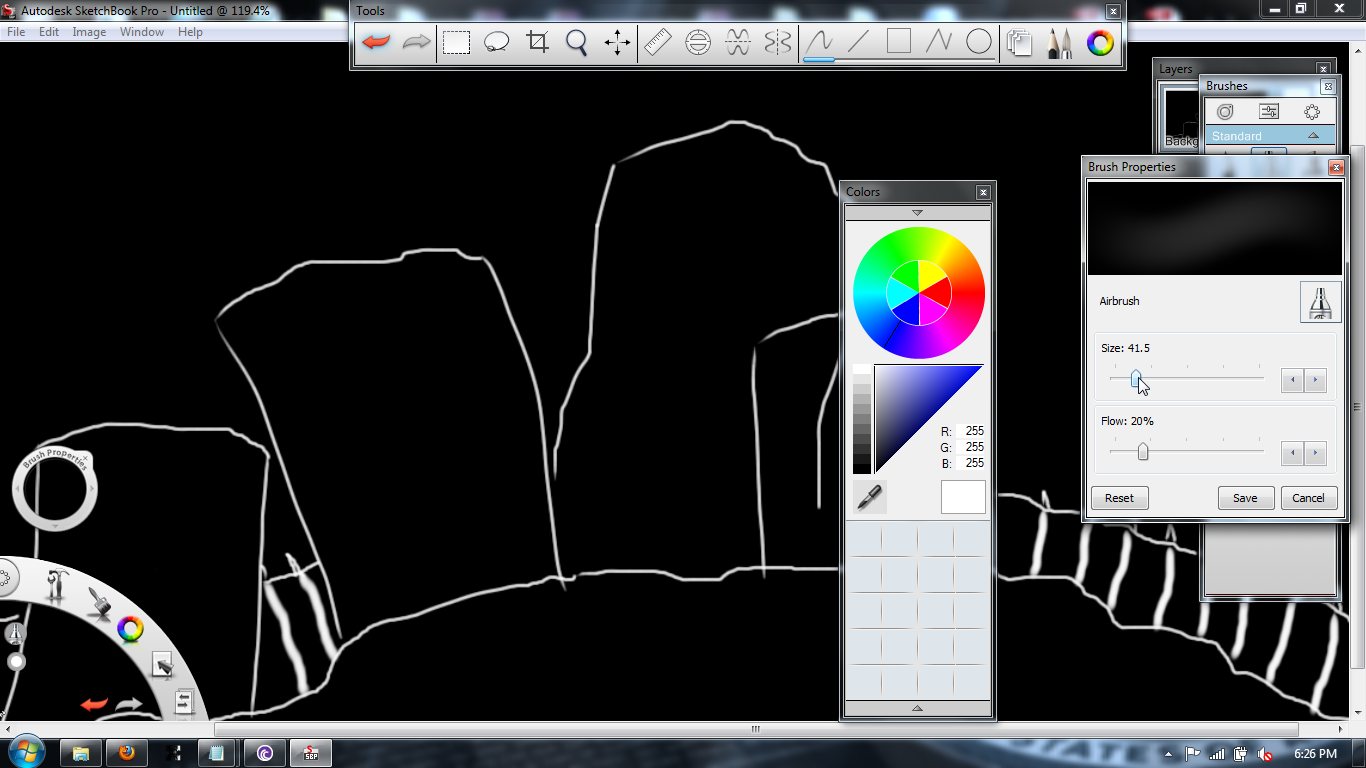The width and height of the screenshot is (1366, 768).
Task: Click the Undo arrow in the Tools bar
Action: 376,42
